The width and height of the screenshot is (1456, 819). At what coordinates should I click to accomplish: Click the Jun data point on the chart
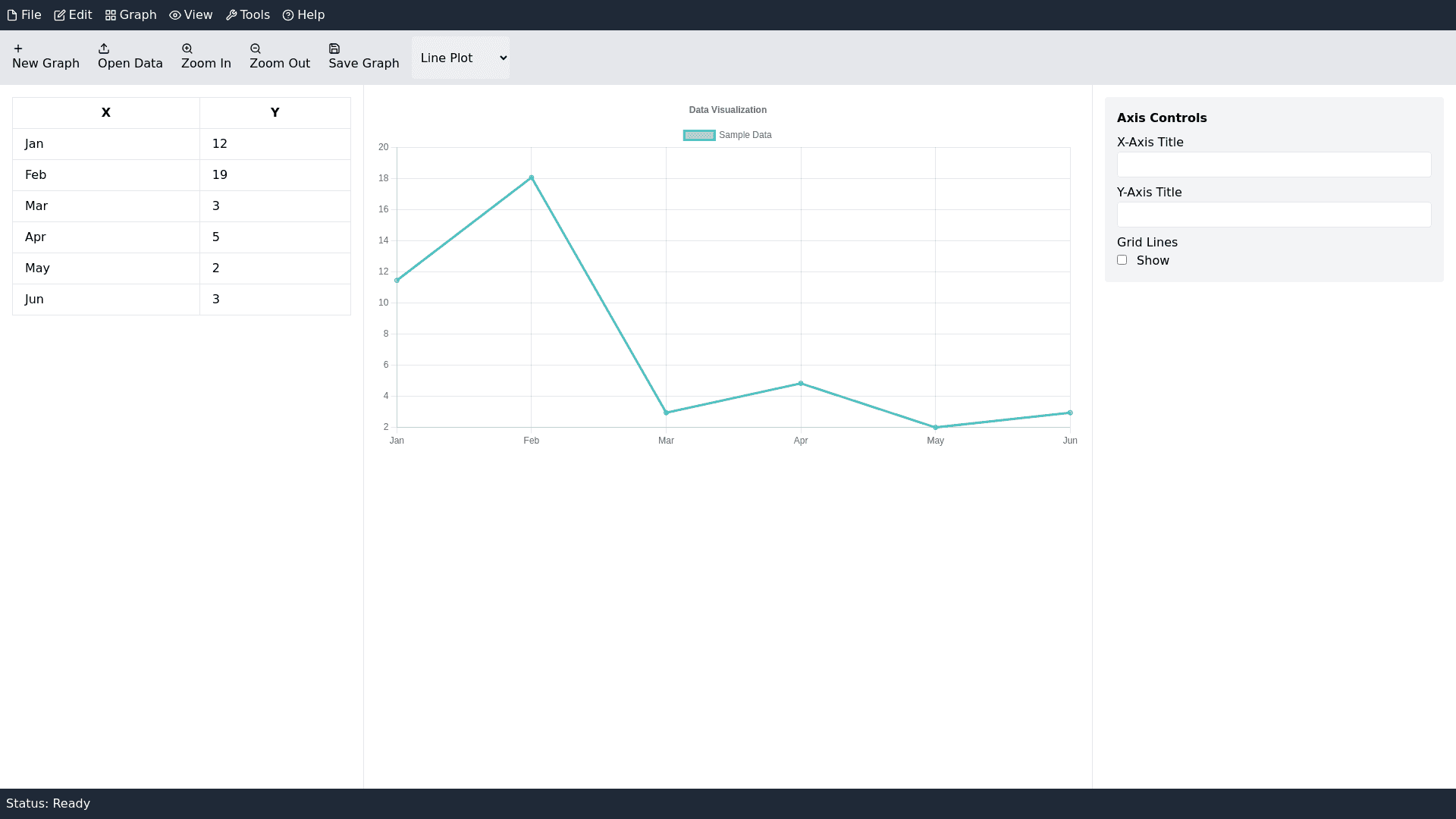pyautogui.click(x=1070, y=413)
